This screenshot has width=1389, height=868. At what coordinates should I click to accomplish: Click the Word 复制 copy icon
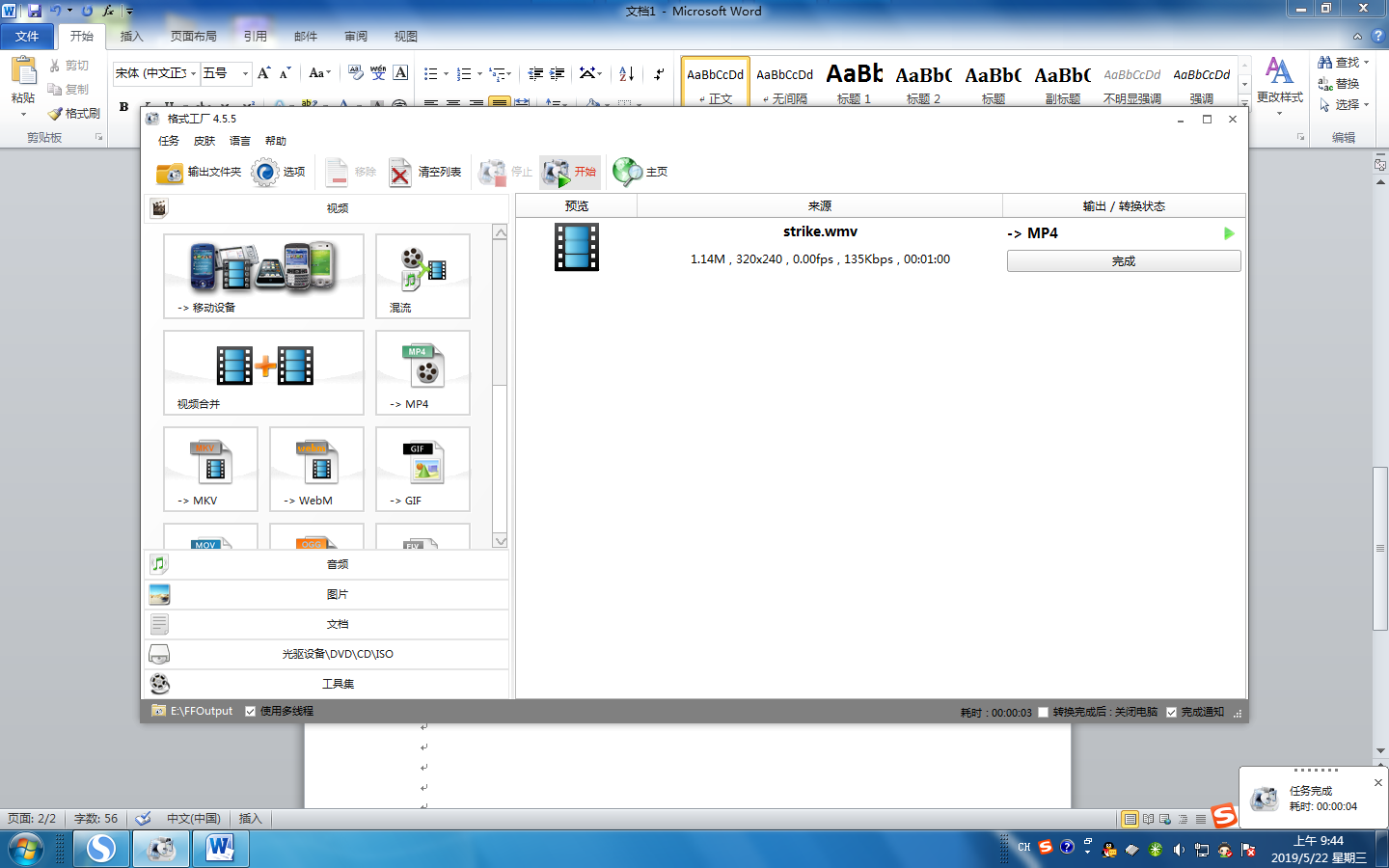(55, 89)
